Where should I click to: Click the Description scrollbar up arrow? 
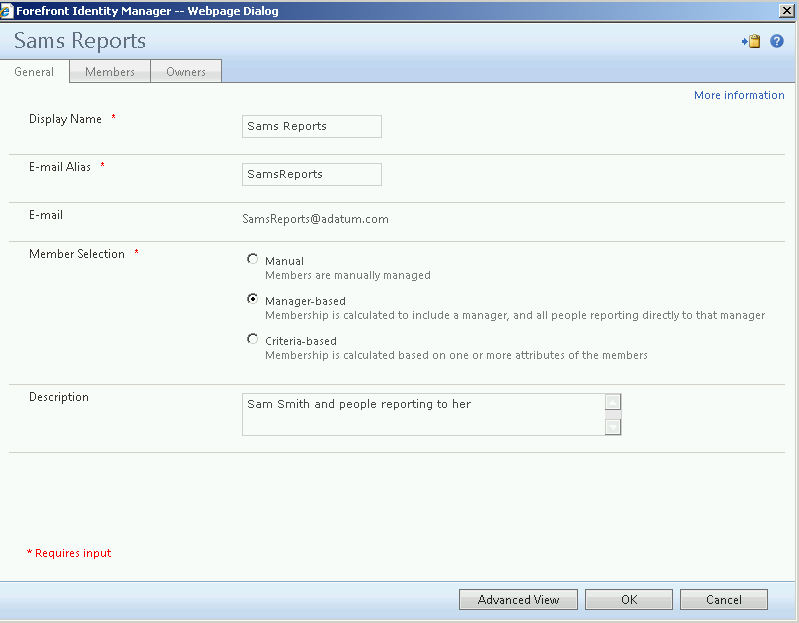[x=613, y=402]
